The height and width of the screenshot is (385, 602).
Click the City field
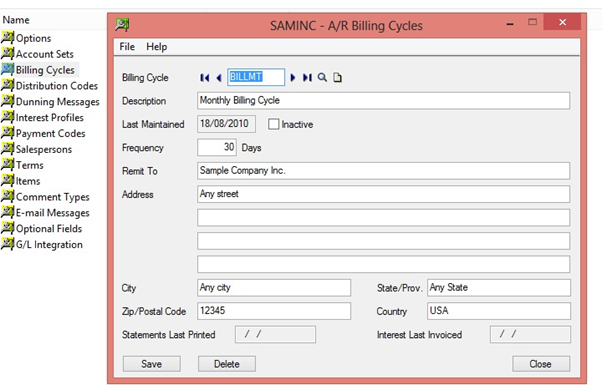click(274, 288)
